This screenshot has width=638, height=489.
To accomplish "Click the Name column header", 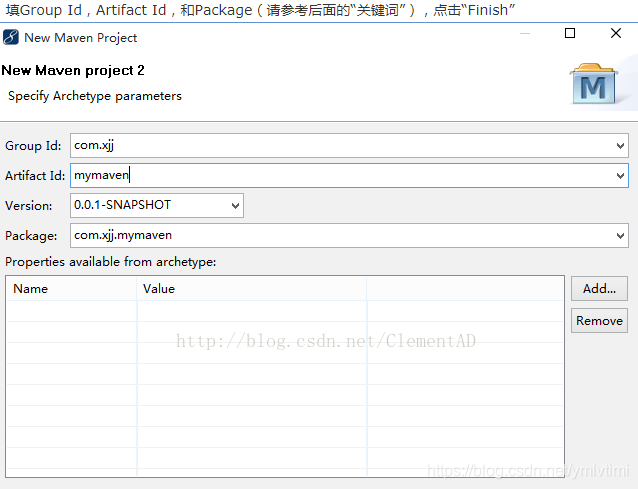I will tap(72, 289).
